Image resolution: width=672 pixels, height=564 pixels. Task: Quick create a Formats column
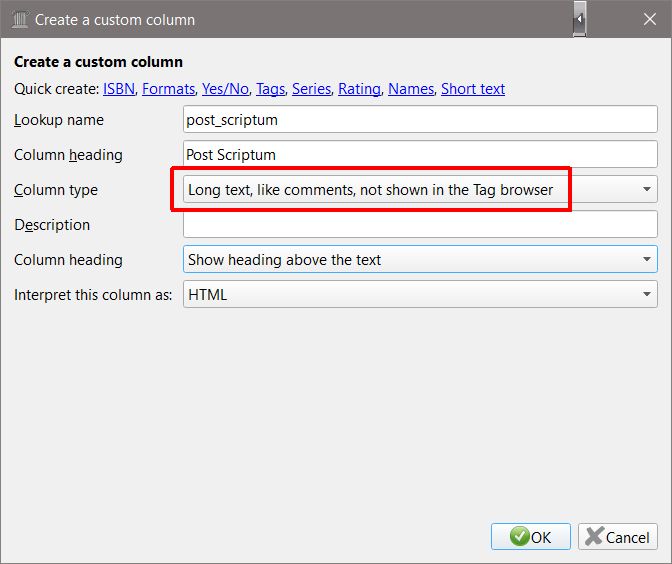168,89
